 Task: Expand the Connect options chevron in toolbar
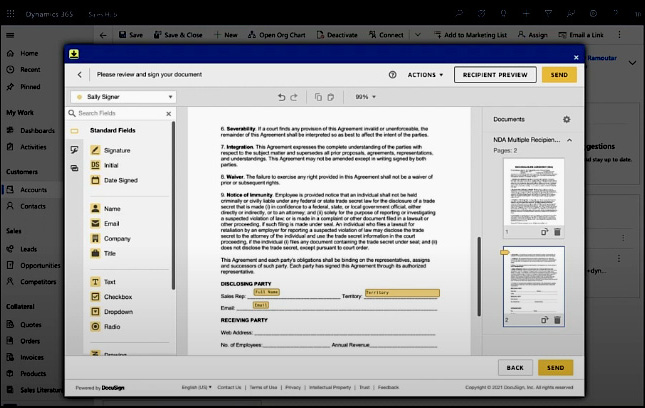coord(418,35)
